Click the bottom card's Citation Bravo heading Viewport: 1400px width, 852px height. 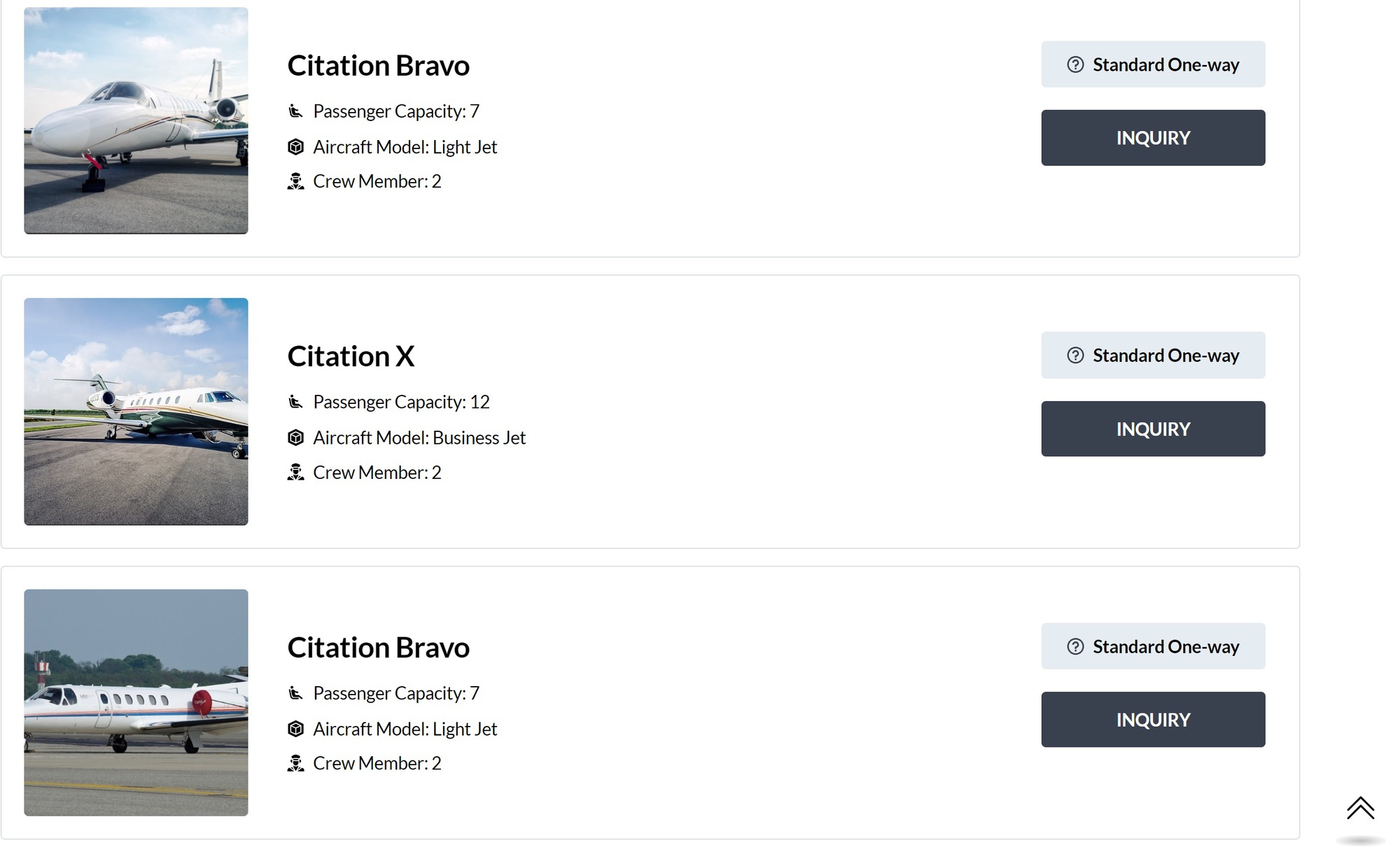[x=378, y=648]
